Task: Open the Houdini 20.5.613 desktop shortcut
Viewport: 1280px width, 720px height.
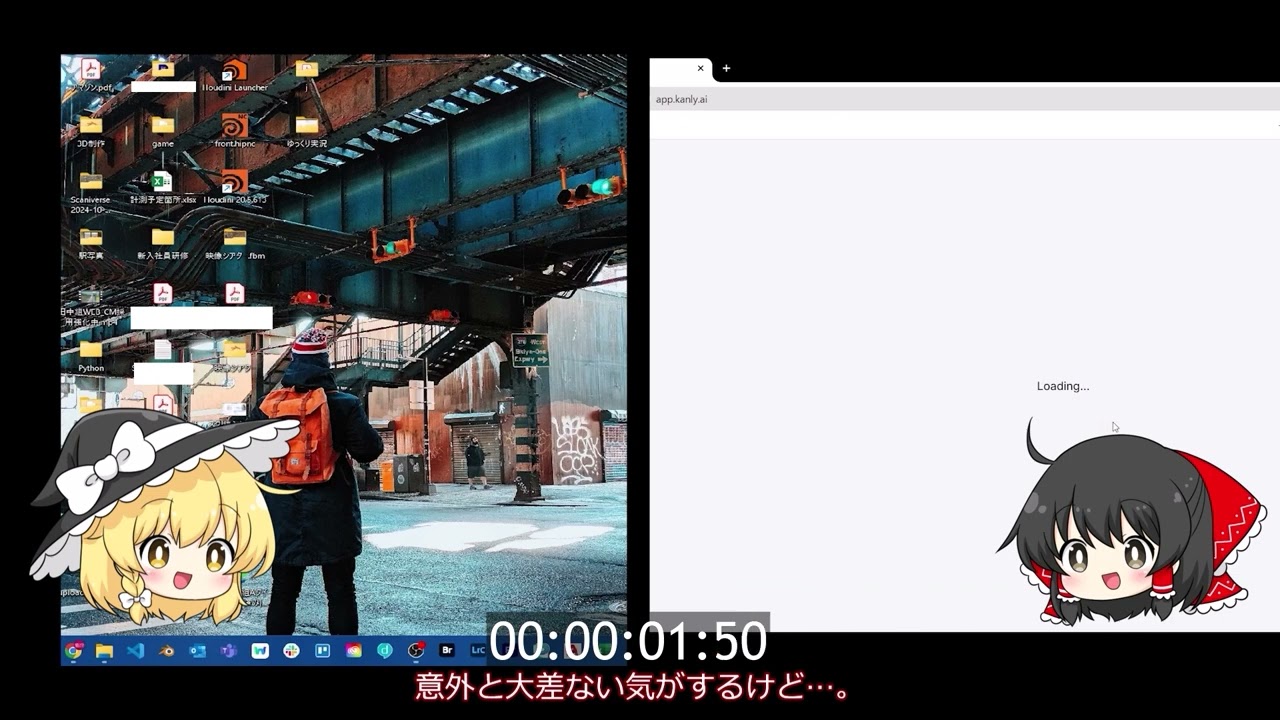Action: pos(235,187)
